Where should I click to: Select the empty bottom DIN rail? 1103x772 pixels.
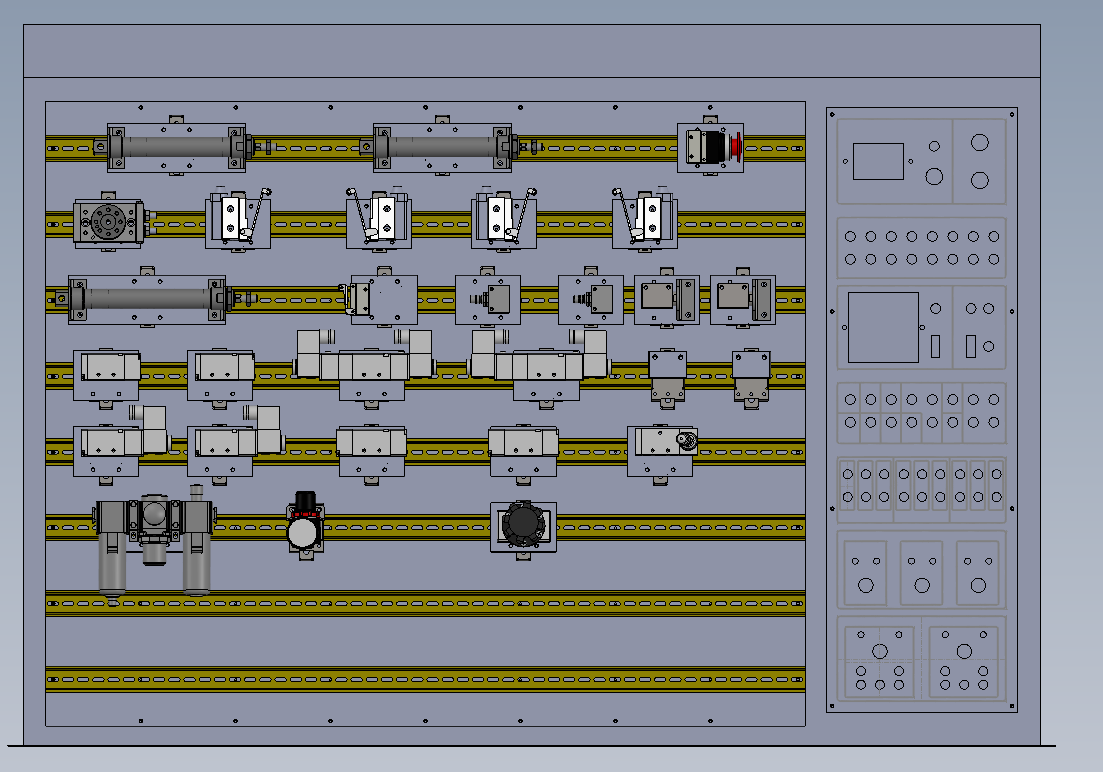click(425, 680)
